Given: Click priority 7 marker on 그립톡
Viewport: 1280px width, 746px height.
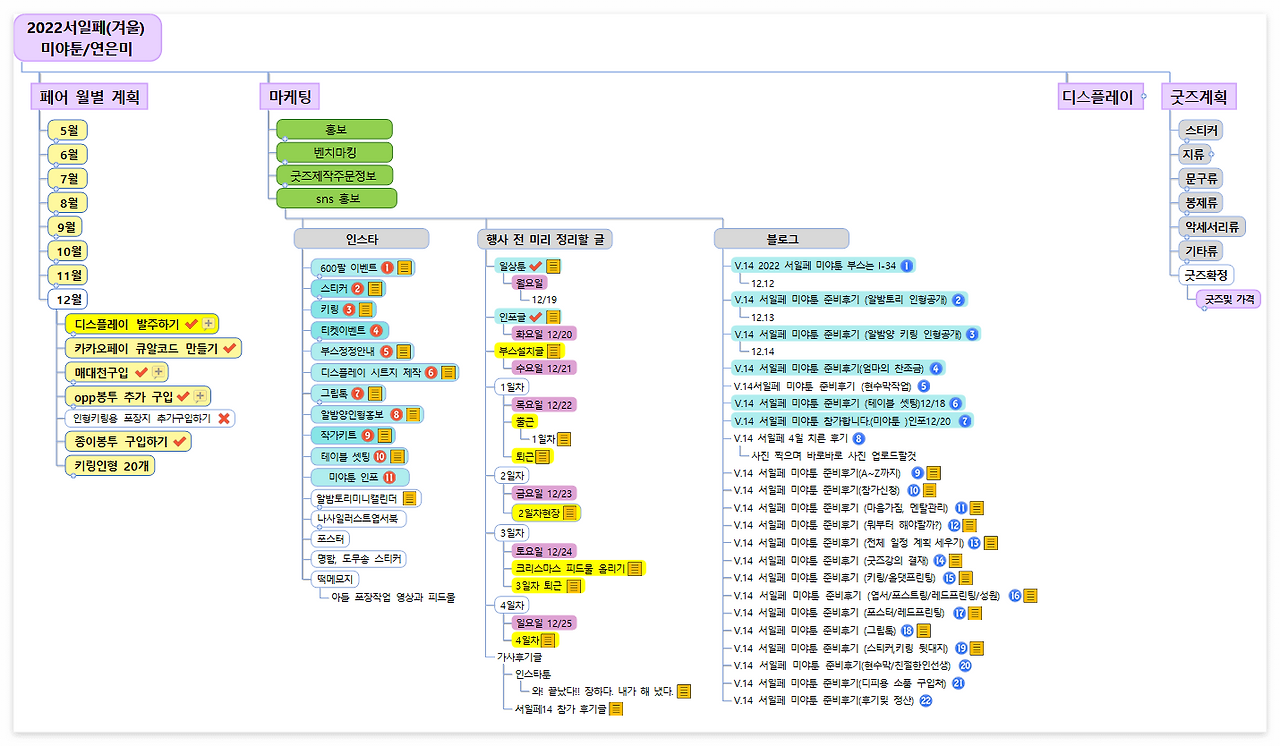Looking at the screenshot, I should (358, 393).
